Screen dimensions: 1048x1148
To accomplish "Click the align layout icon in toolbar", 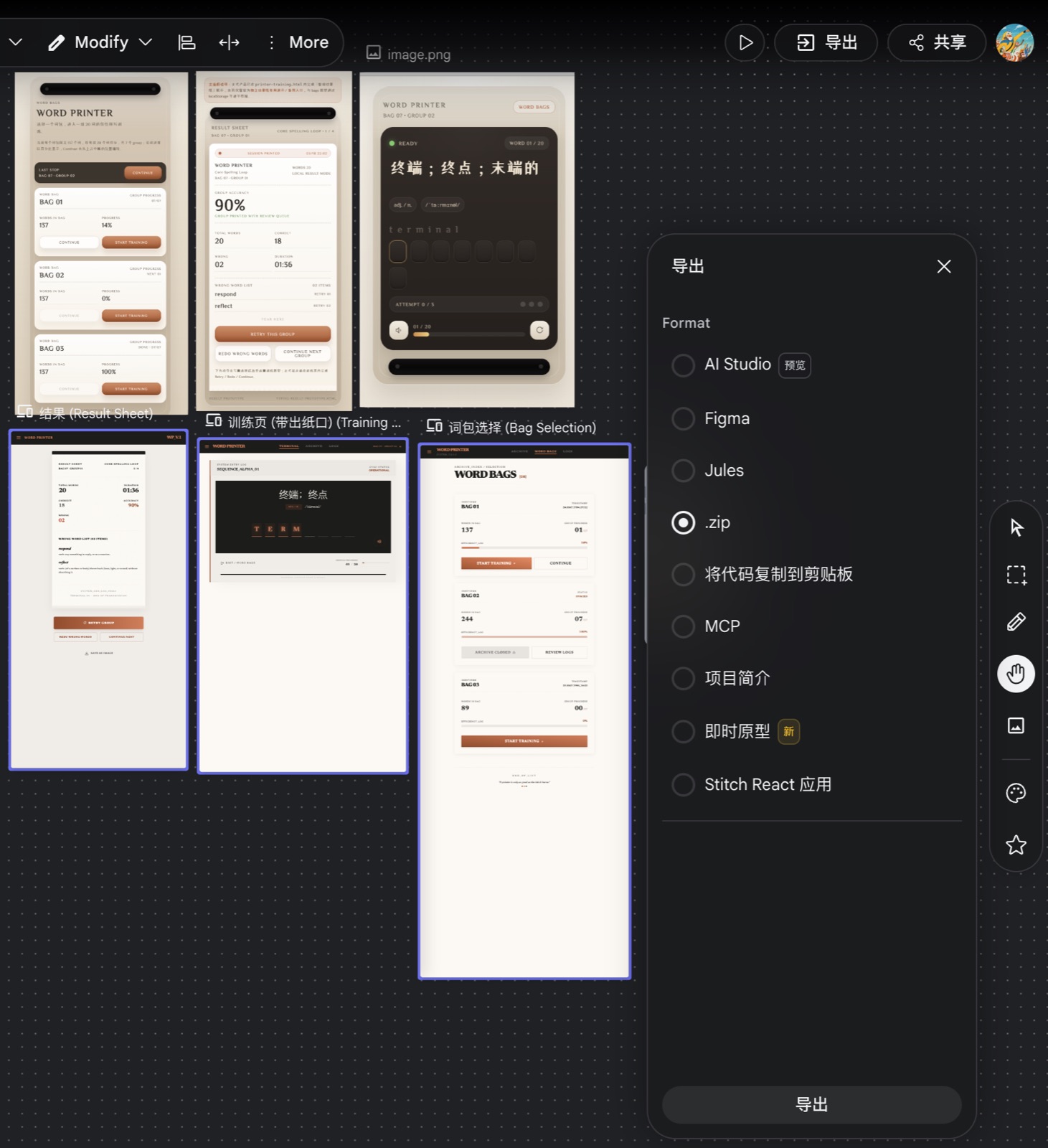I will 187,42.
